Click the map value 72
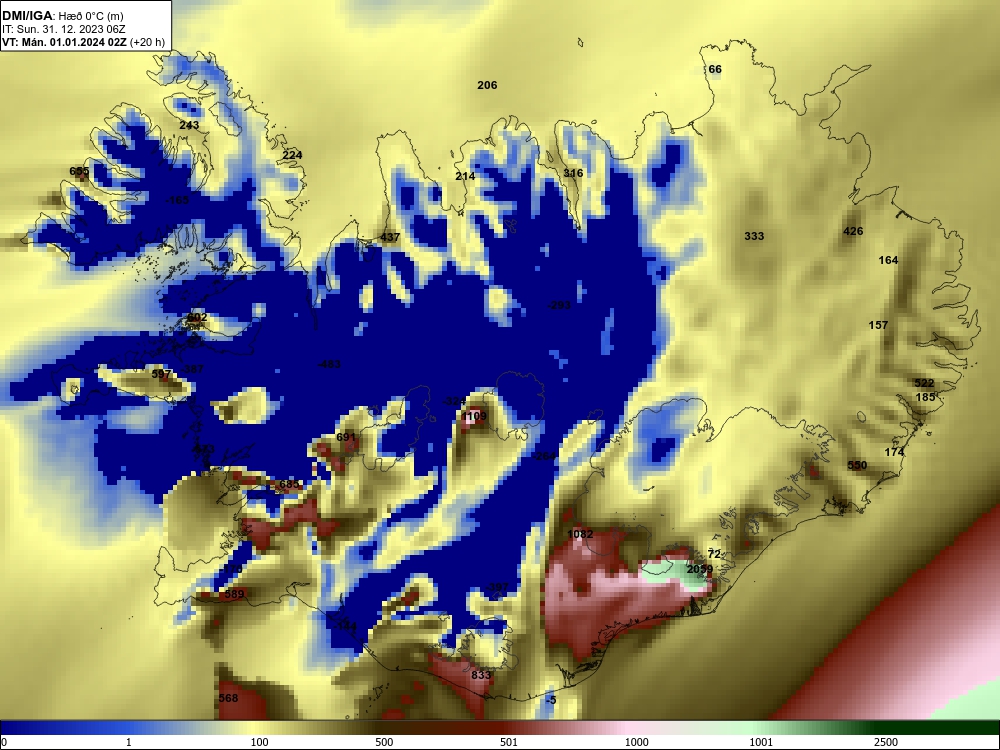Screen dimensions: 1000x750 [x=714, y=554]
